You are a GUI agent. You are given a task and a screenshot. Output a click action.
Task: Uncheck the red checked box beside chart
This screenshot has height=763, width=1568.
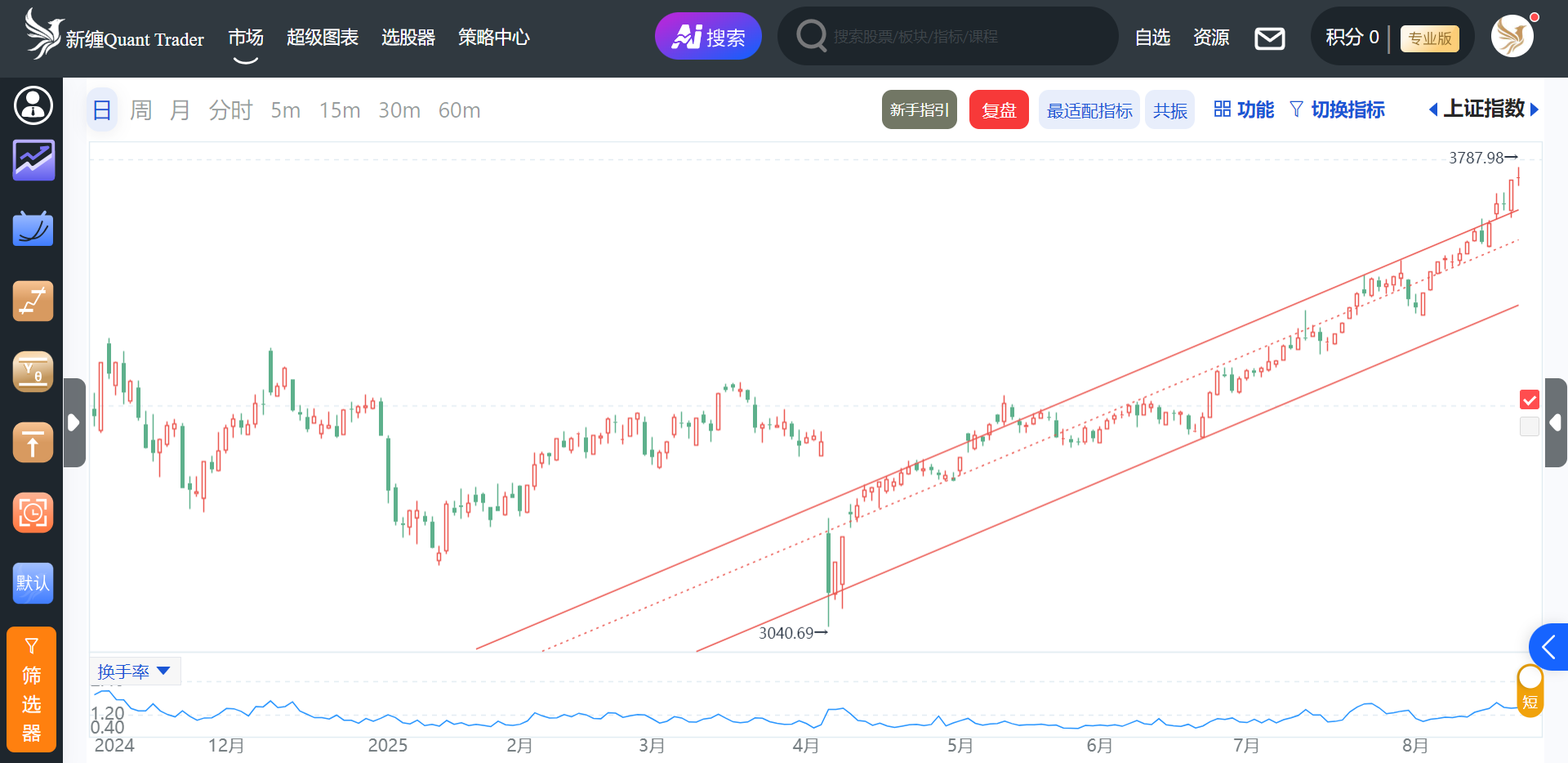[x=1529, y=399]
